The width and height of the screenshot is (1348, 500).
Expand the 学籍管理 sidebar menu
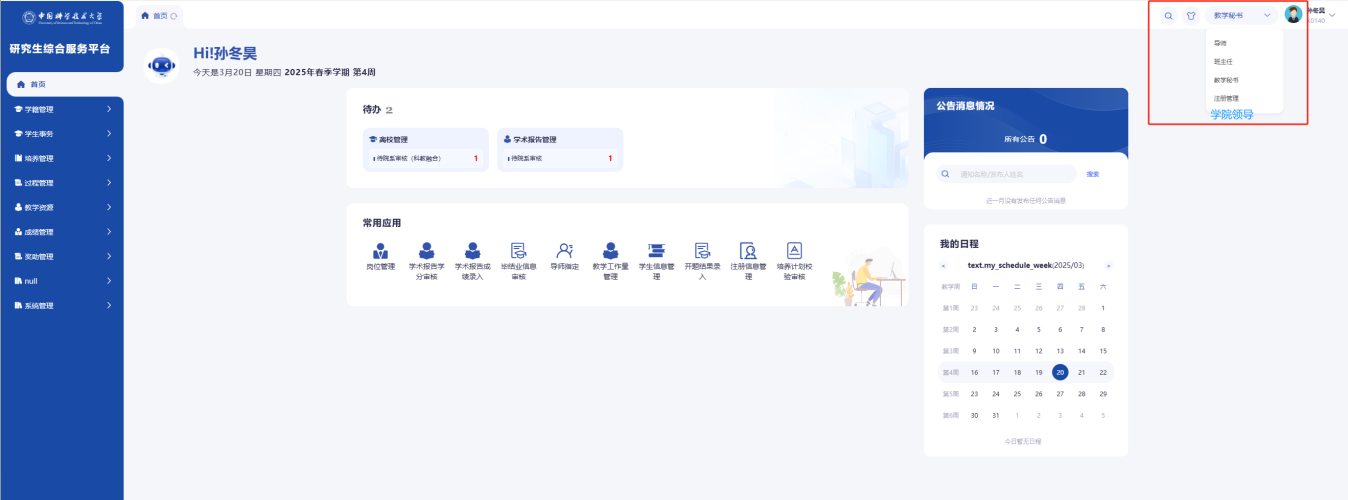point(62,109)
